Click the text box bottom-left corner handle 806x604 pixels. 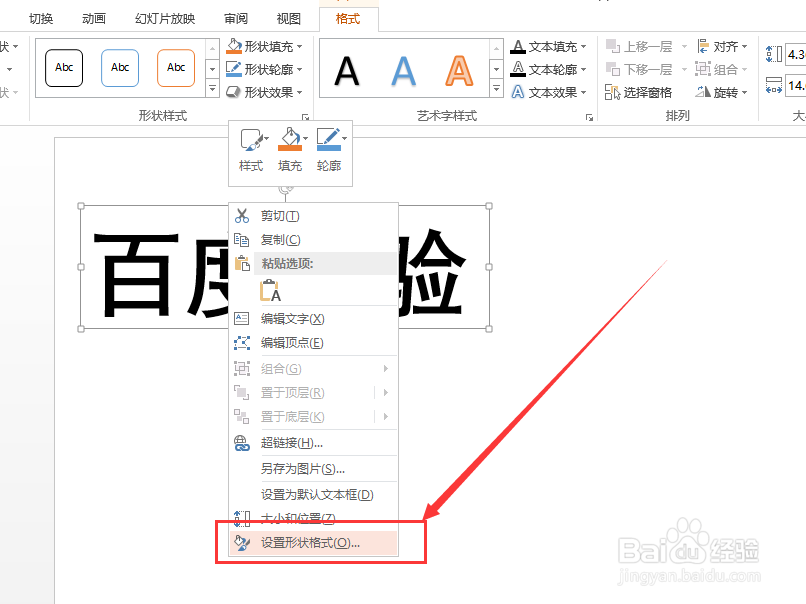[81, 329]
